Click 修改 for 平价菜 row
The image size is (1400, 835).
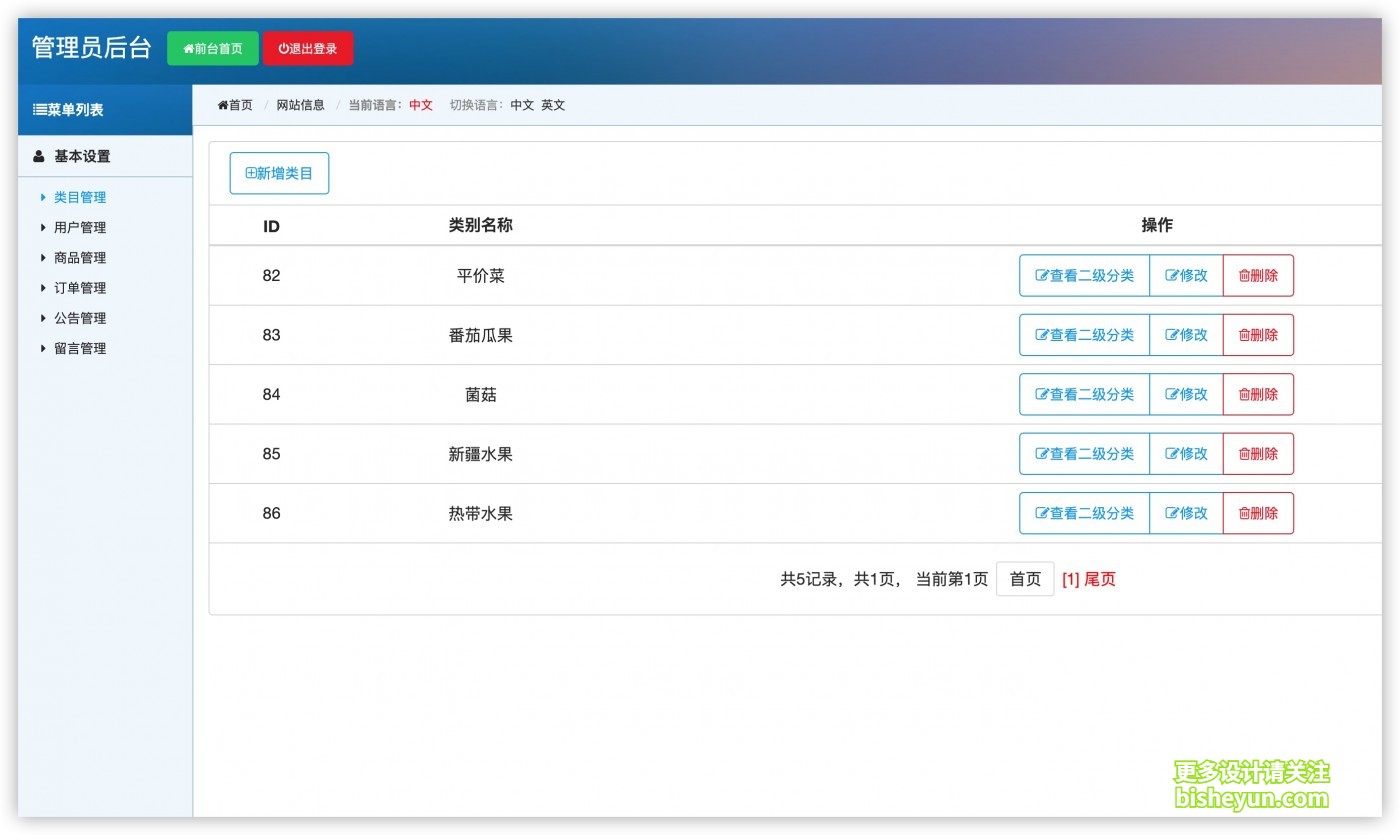coord(1186,275)
